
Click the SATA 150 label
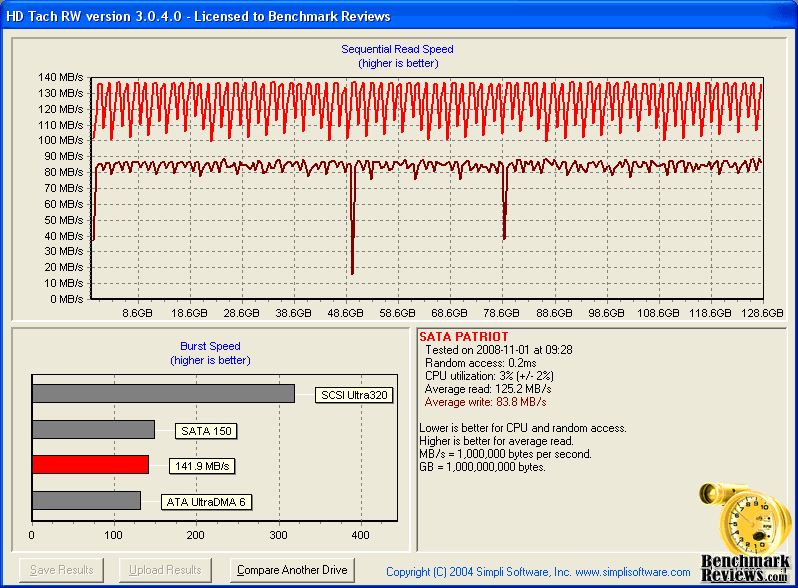[x=206, y=431]
